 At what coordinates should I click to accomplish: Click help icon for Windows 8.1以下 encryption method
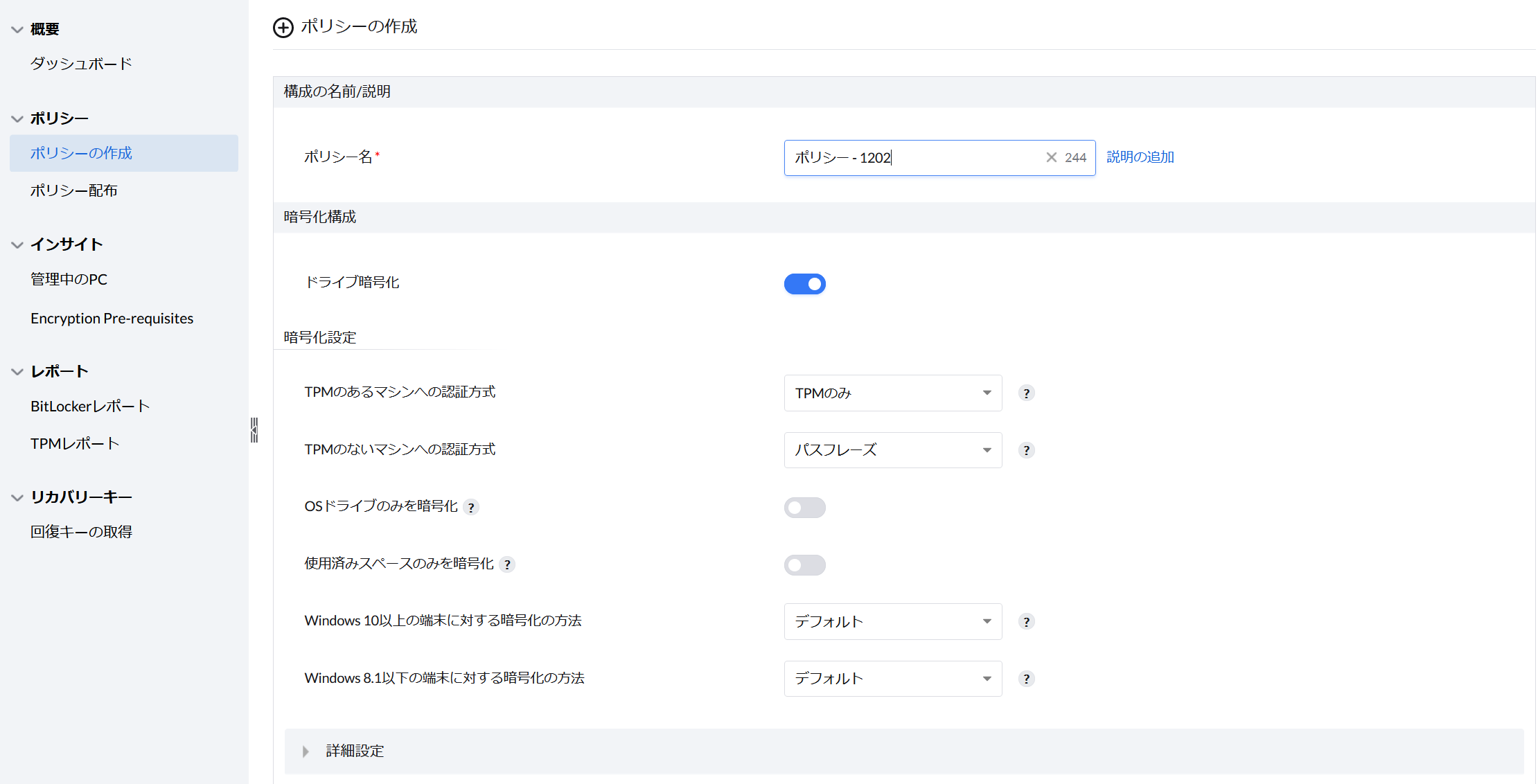coord(1026,679)
